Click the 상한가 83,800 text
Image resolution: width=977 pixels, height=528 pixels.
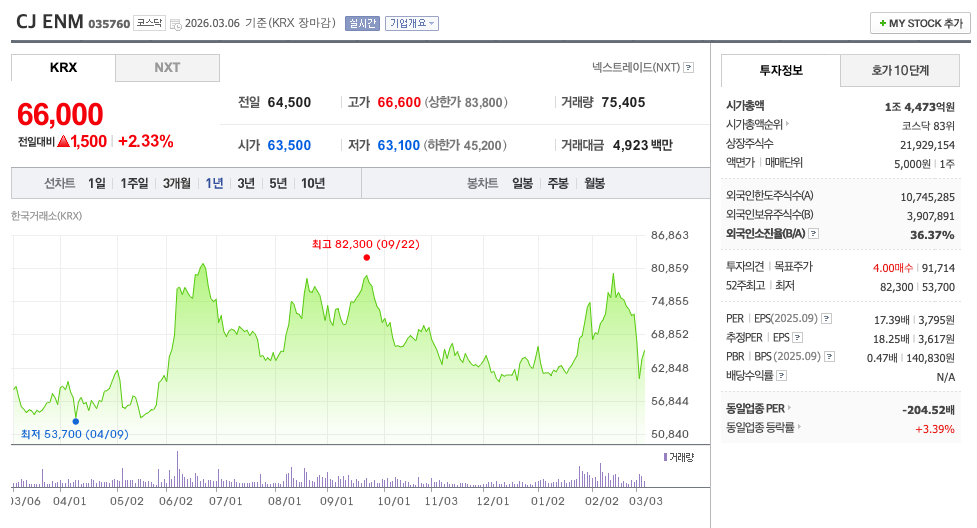(466, 102)
